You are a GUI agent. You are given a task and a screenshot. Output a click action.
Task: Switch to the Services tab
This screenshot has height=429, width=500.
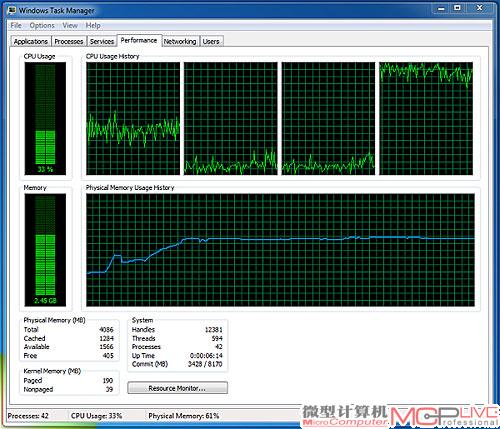click(102, 41)
